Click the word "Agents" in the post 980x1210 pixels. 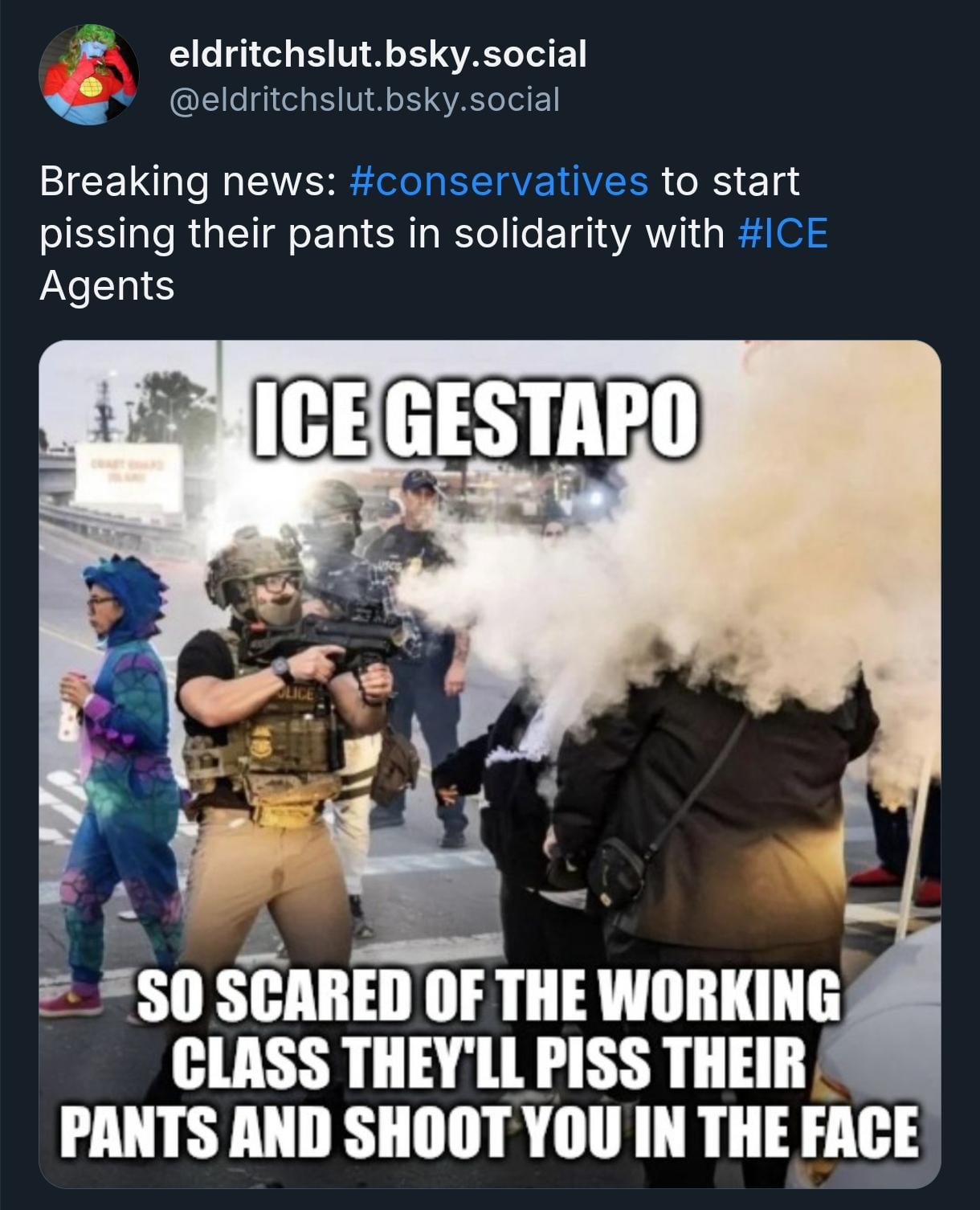point(107,286)
